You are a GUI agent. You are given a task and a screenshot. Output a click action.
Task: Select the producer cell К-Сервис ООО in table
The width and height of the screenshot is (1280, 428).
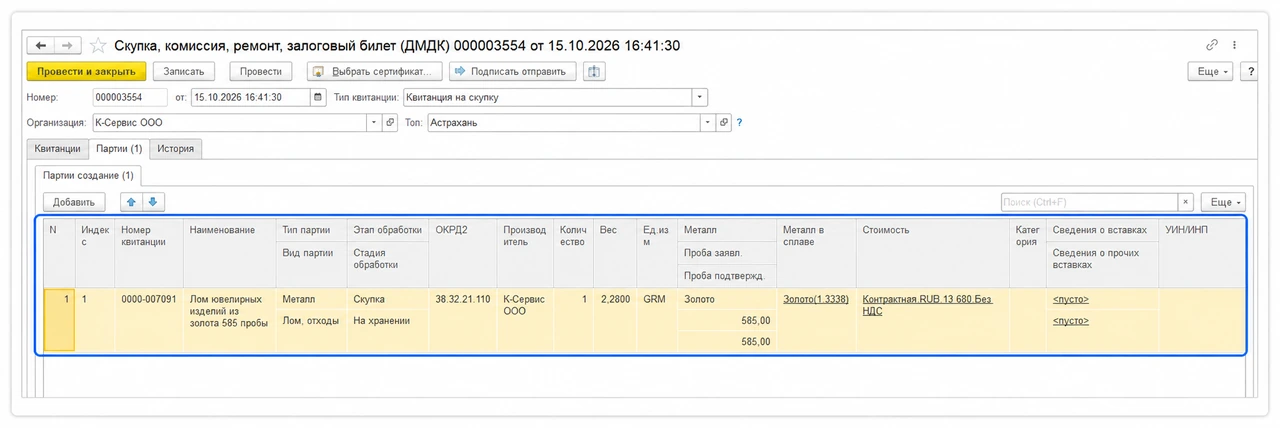(526, 320)
